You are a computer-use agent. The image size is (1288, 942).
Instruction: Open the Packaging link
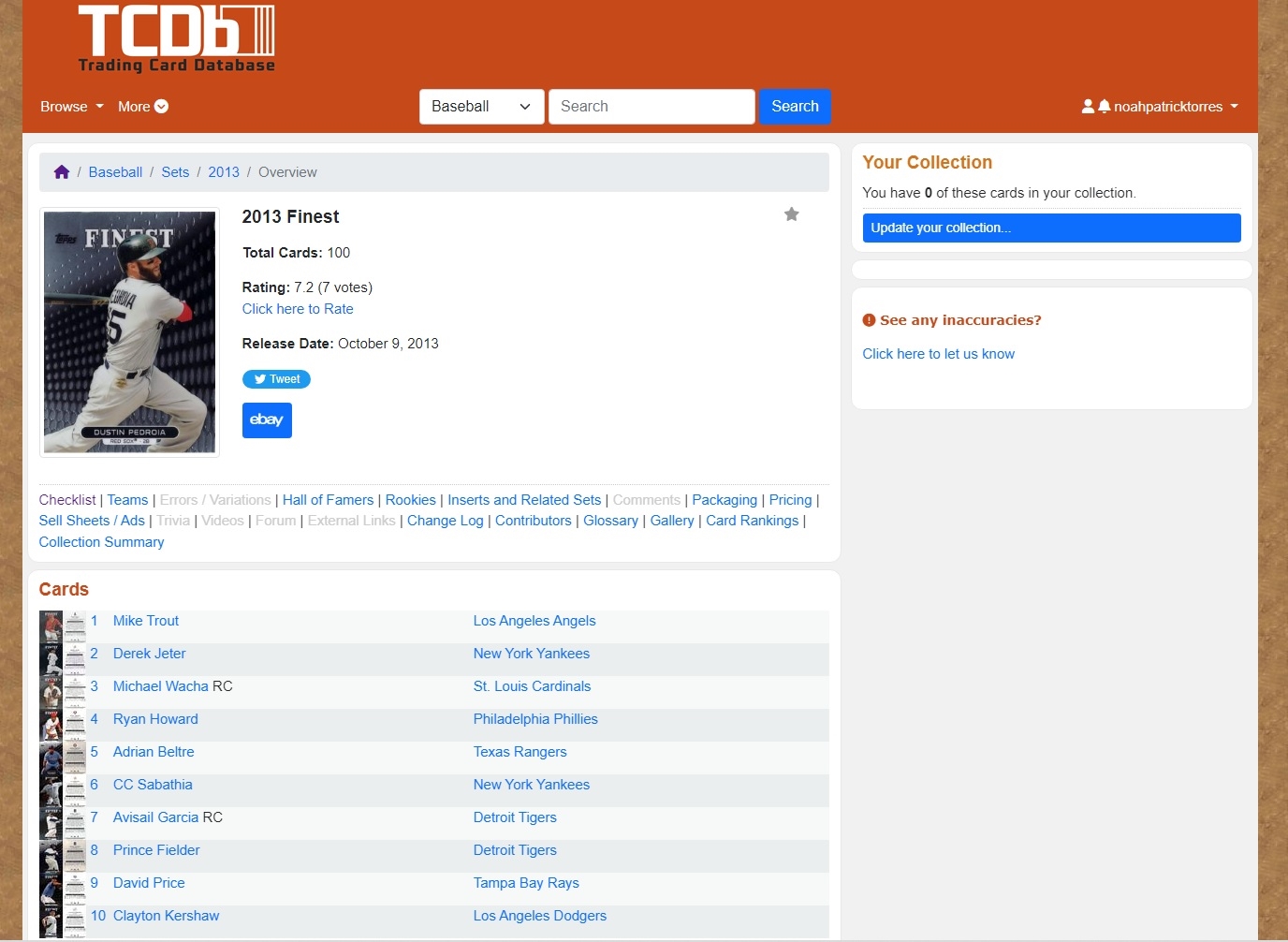(x=724, y=500)
